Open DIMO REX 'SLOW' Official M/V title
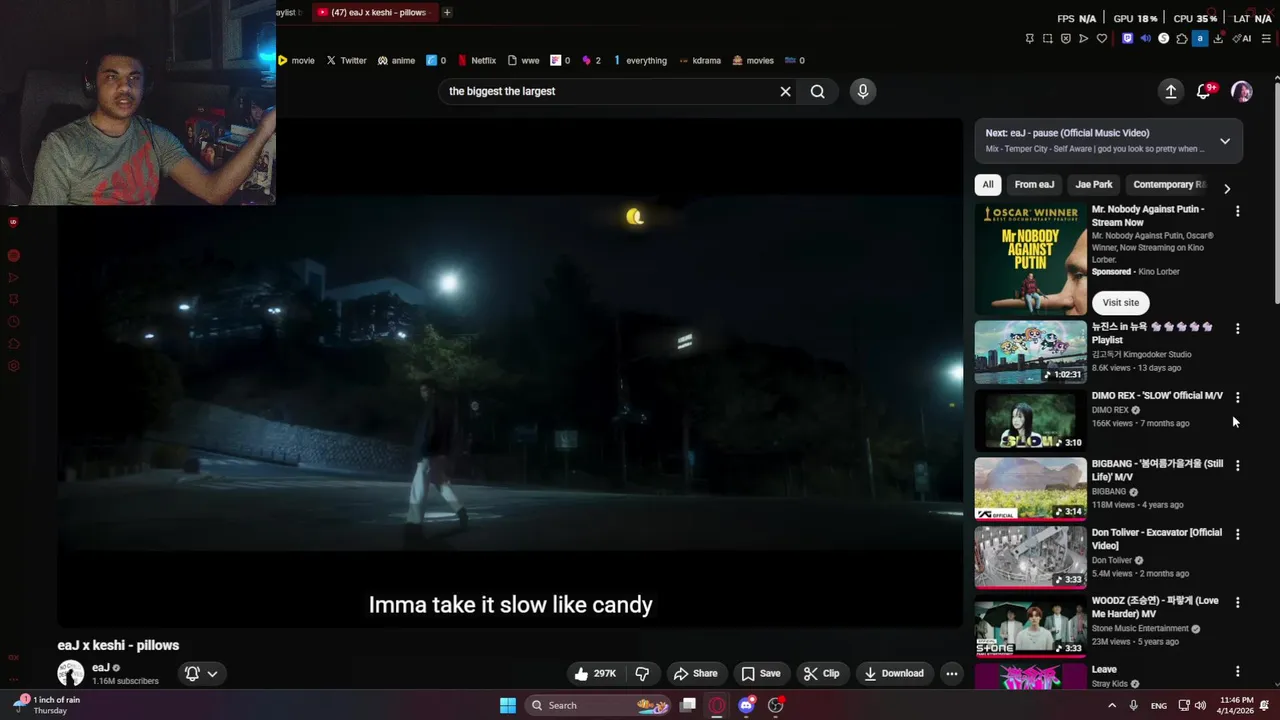 click(1157, 396)
